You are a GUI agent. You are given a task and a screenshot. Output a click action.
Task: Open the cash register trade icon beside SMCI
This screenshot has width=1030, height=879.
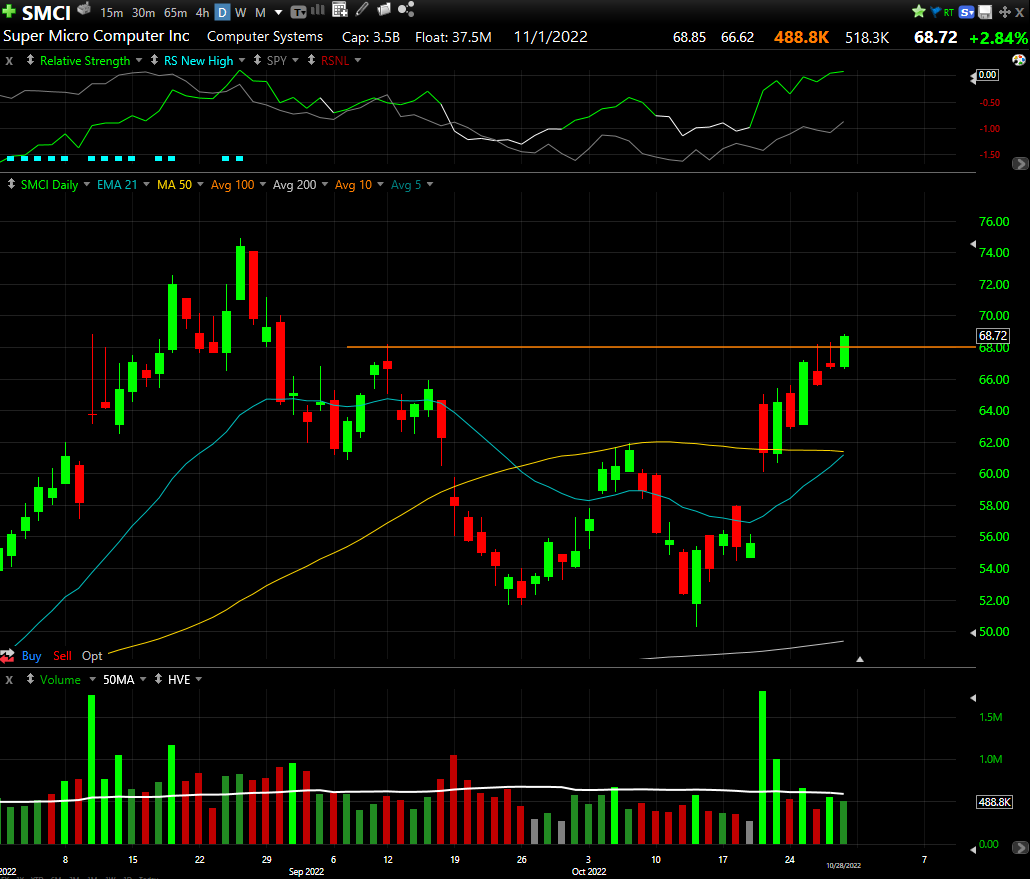tap(84, 9)
